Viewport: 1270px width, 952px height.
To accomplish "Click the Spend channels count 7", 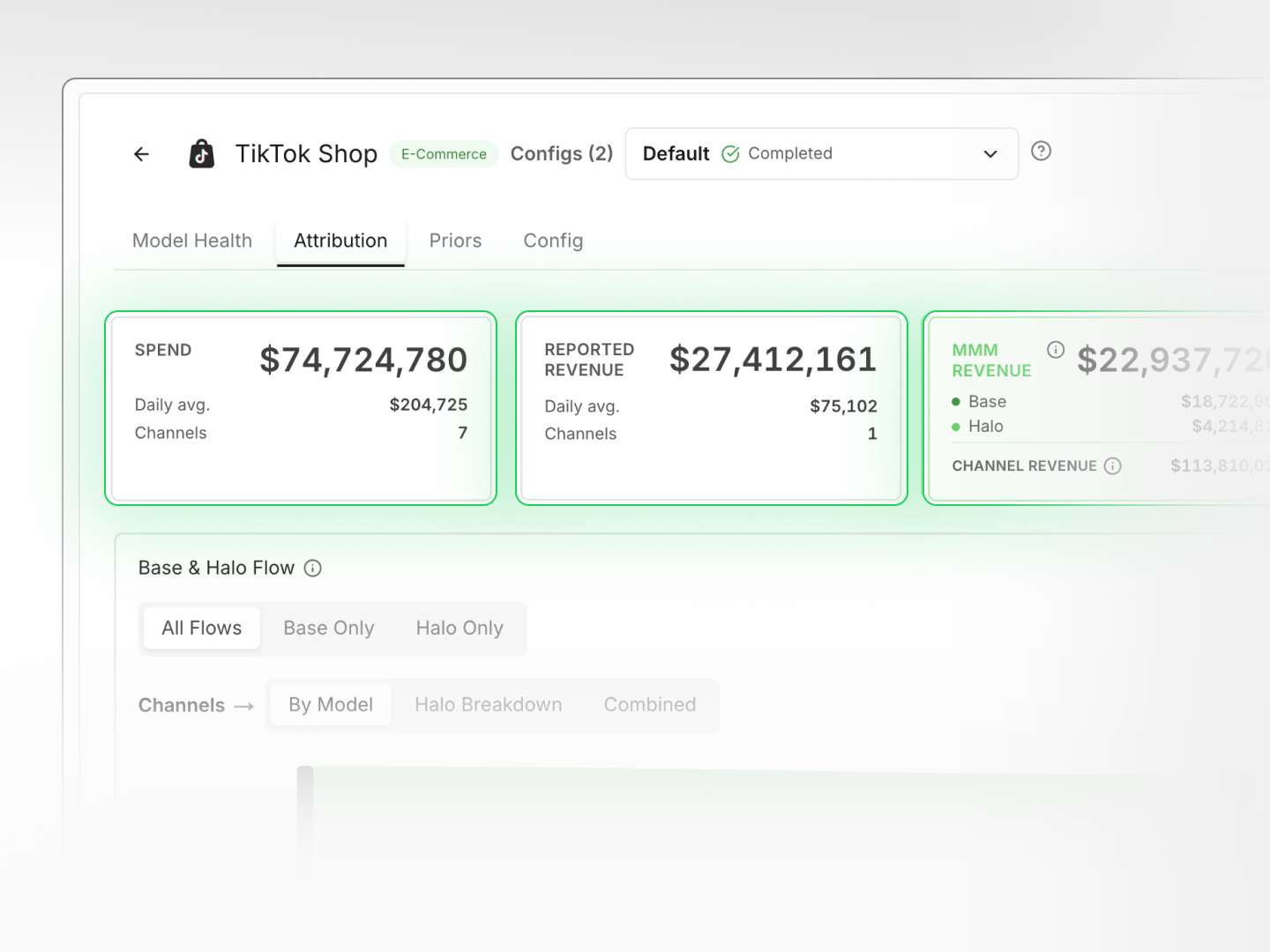I will pyautogui.click(x=463, y=433).
